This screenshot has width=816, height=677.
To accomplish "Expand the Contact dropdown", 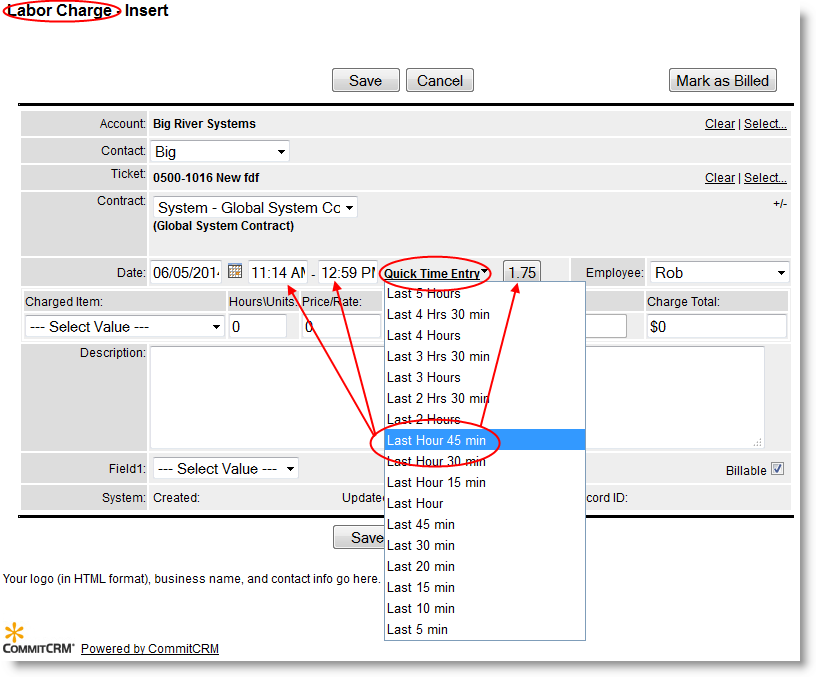I will (220, 152).
